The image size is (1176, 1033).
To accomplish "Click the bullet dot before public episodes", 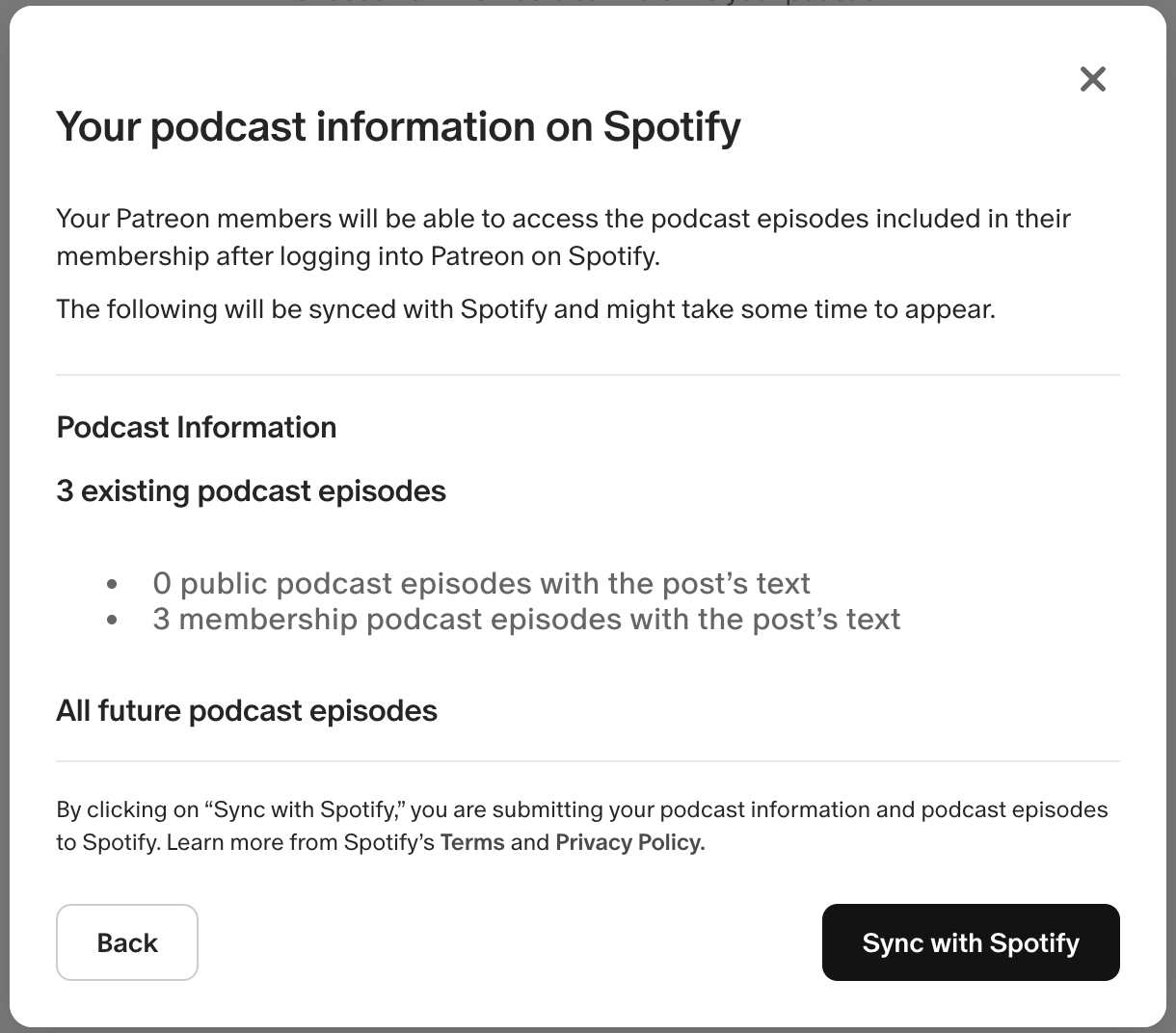I will pyautogui.click(x=113, y=584).
